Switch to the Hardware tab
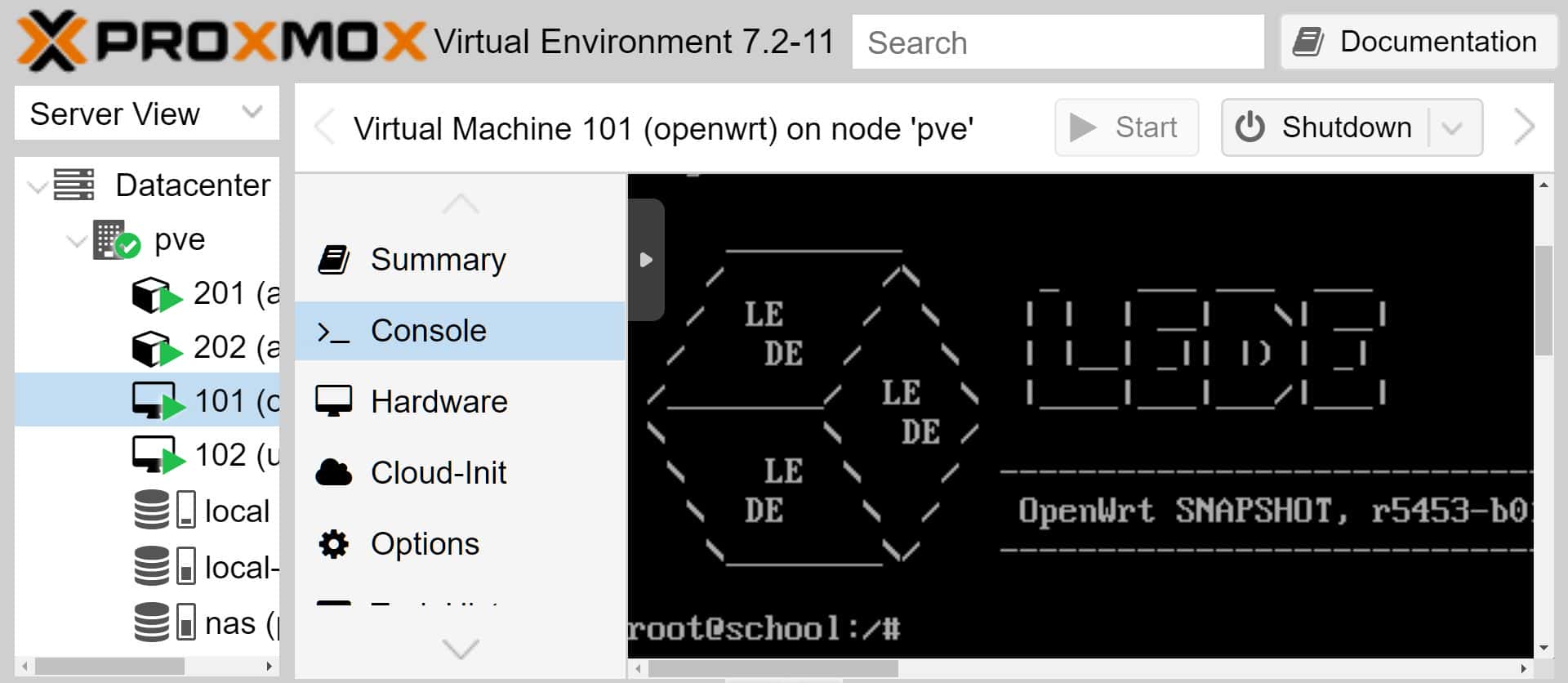 coord(439,402)
